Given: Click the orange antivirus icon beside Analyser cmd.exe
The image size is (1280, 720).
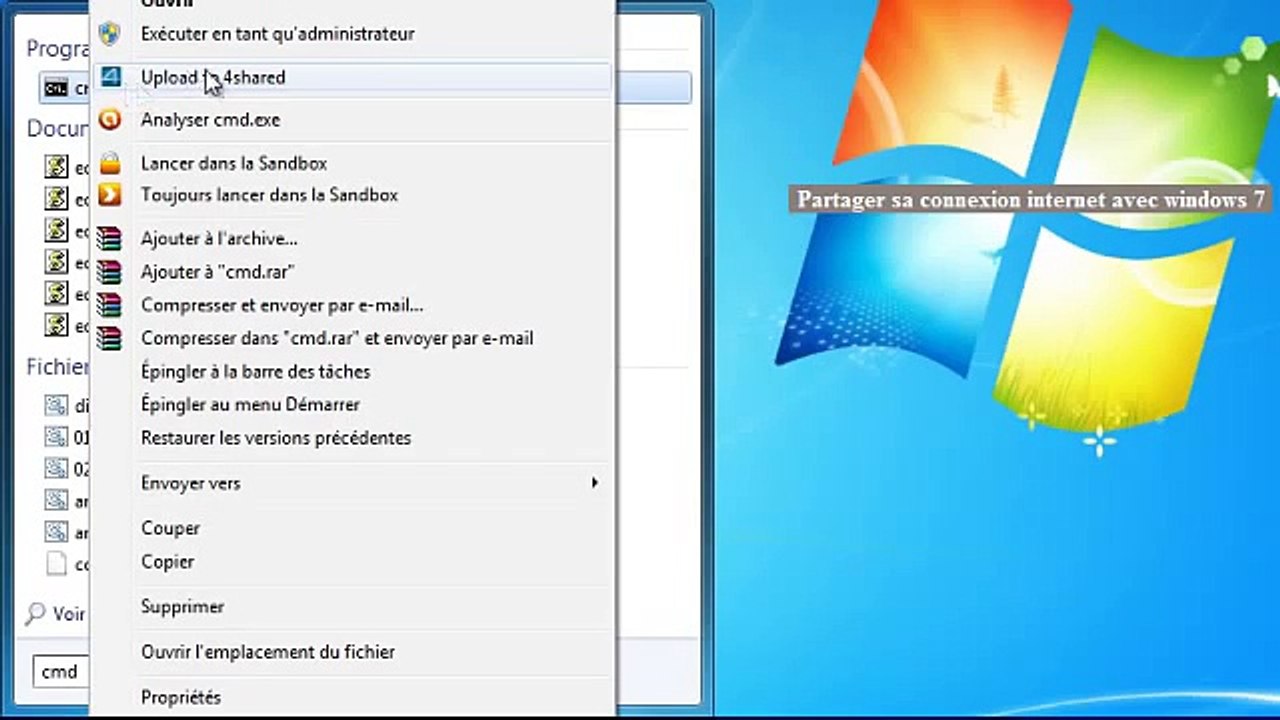Looking at the screenshot, I should click(x=110, y=120).
